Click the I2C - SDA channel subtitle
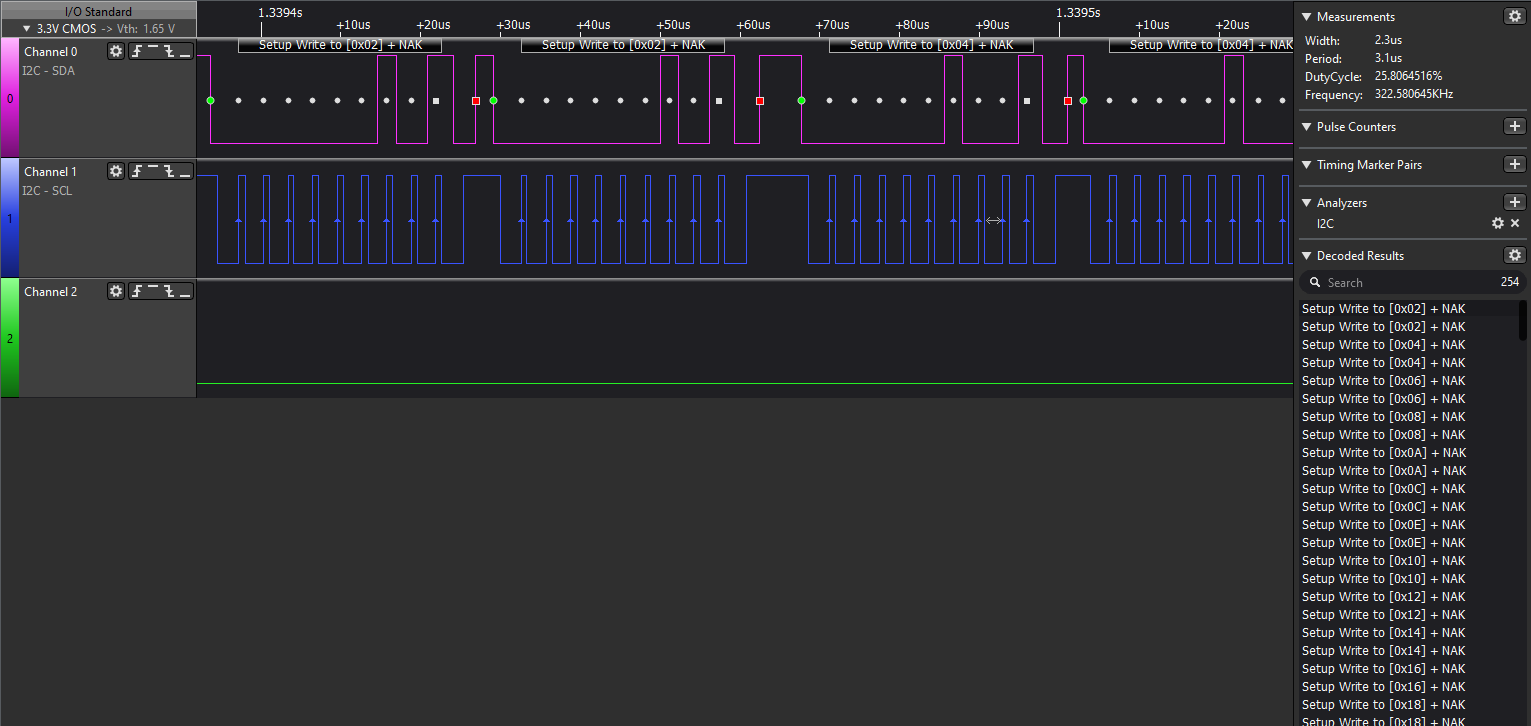The width and height of the screenshot is (1531, 726). coord(48,71)
